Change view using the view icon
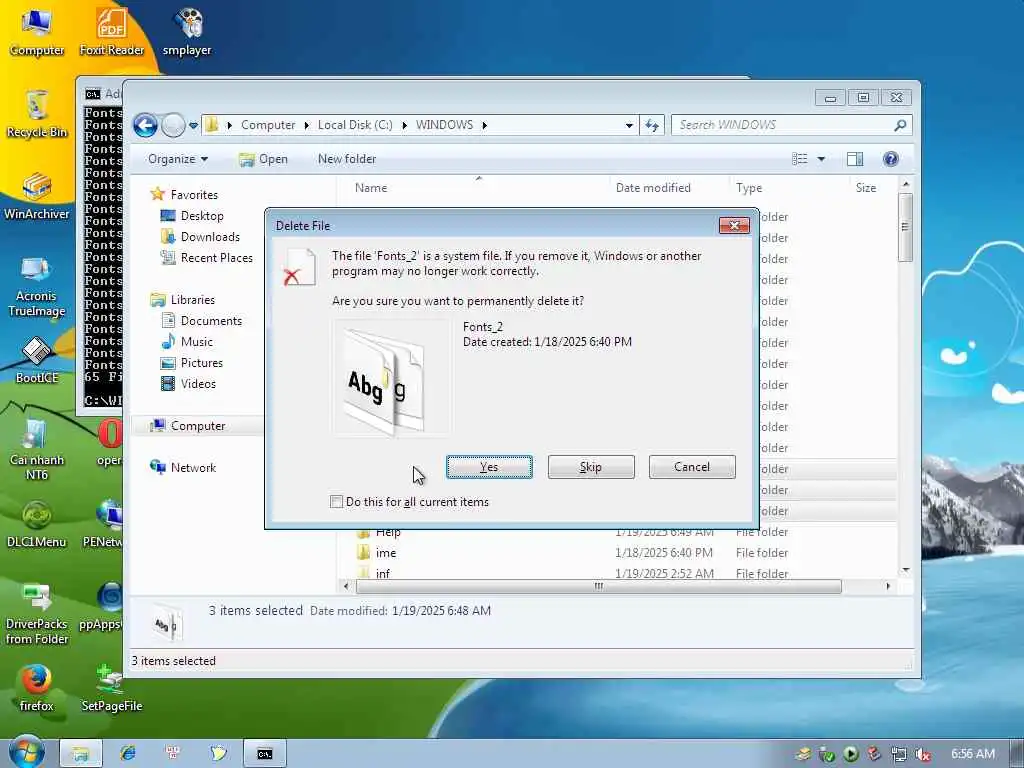This screenshot has width=1024, height=768. (800, 159)
